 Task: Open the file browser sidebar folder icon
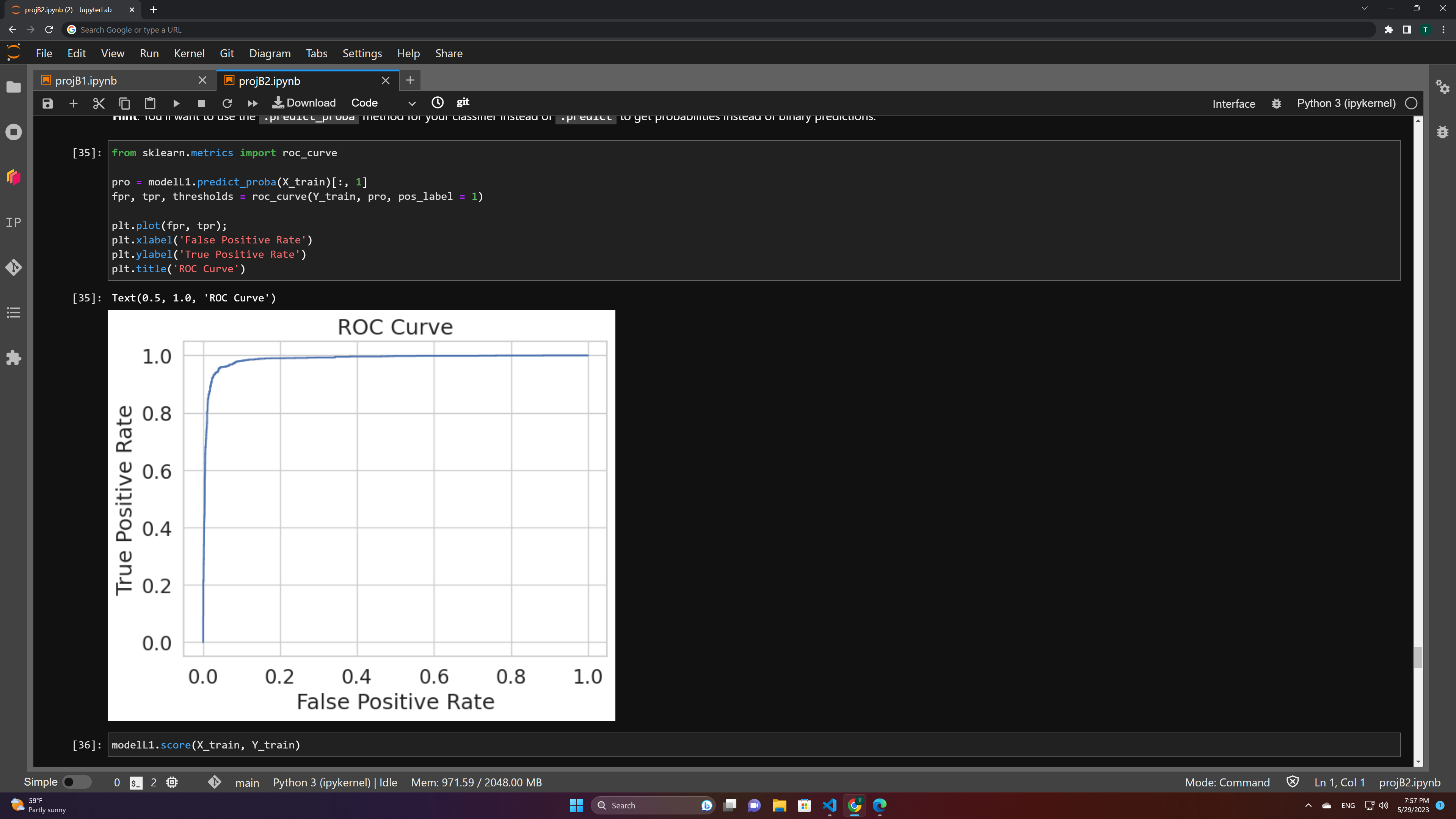click(x=14, y=87)
